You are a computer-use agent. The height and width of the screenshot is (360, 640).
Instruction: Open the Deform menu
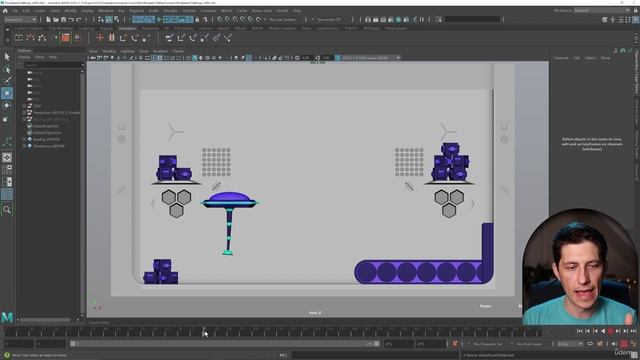tap(189, 11)
